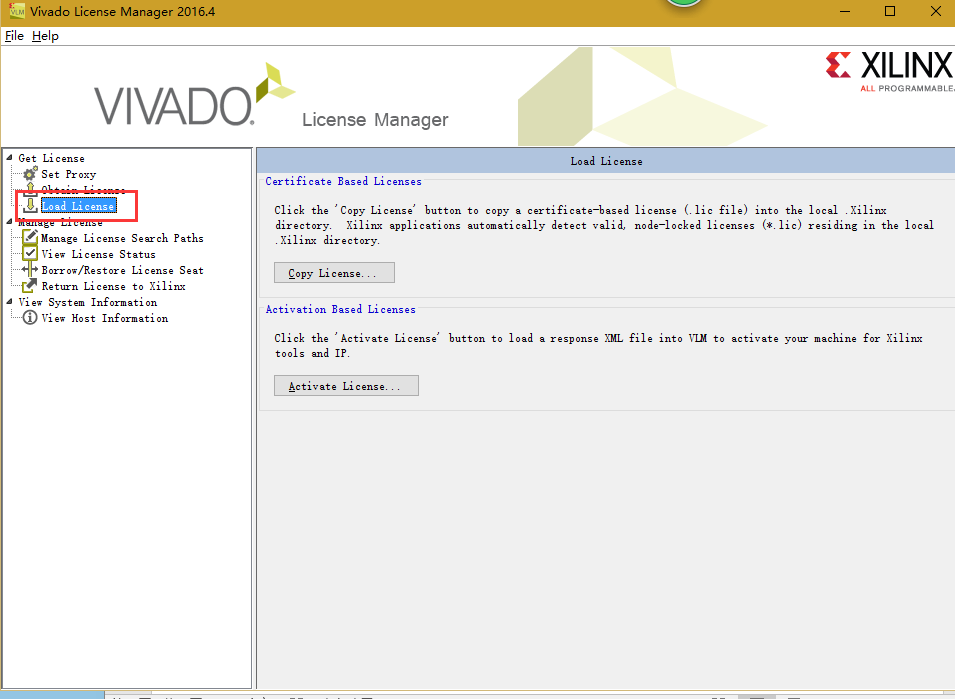Select Load License in the tree
Screen dimensions: 955x699
click(x=79, y=206)
